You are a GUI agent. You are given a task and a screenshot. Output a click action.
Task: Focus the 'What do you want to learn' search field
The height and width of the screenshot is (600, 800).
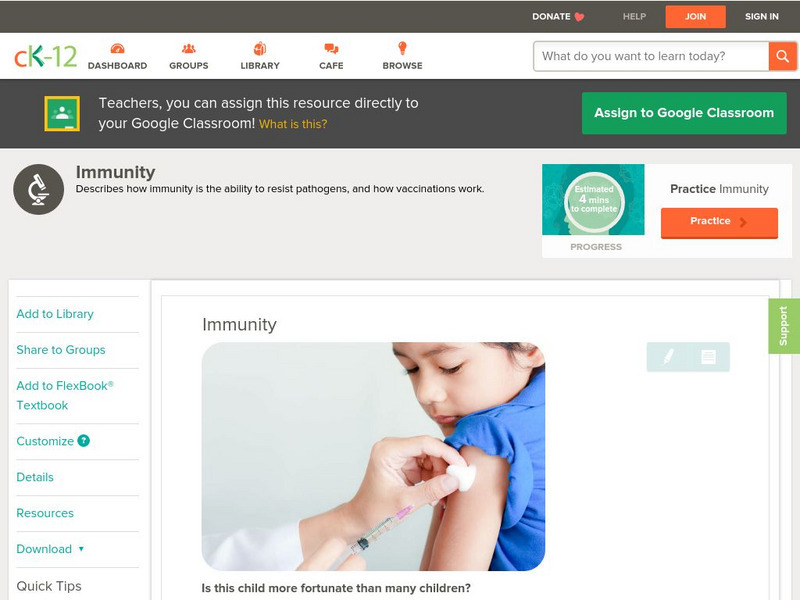point(651,56)
